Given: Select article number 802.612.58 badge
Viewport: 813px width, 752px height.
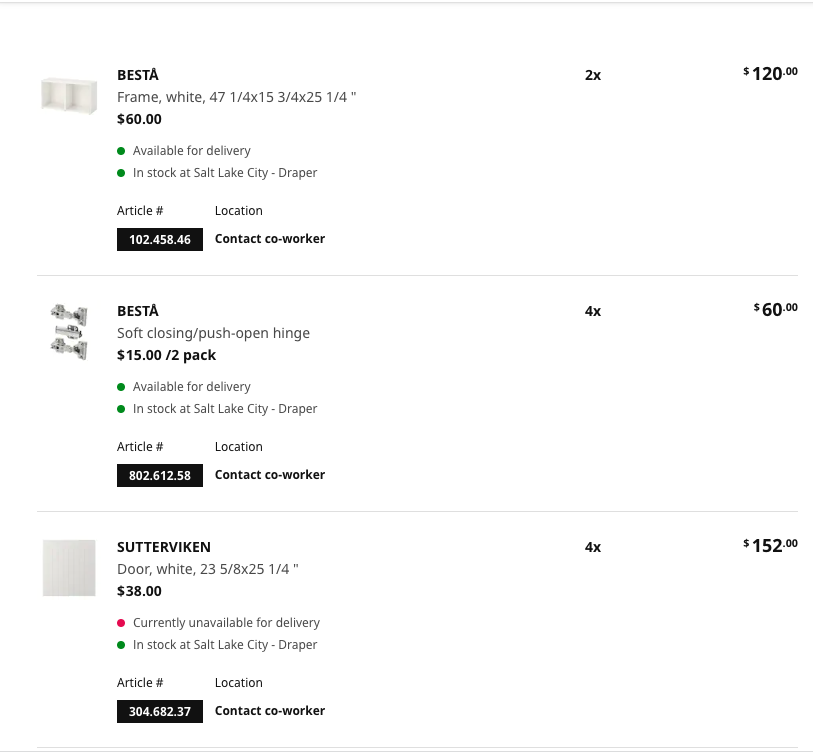Looking at the screenshot, I should [160, 476].
